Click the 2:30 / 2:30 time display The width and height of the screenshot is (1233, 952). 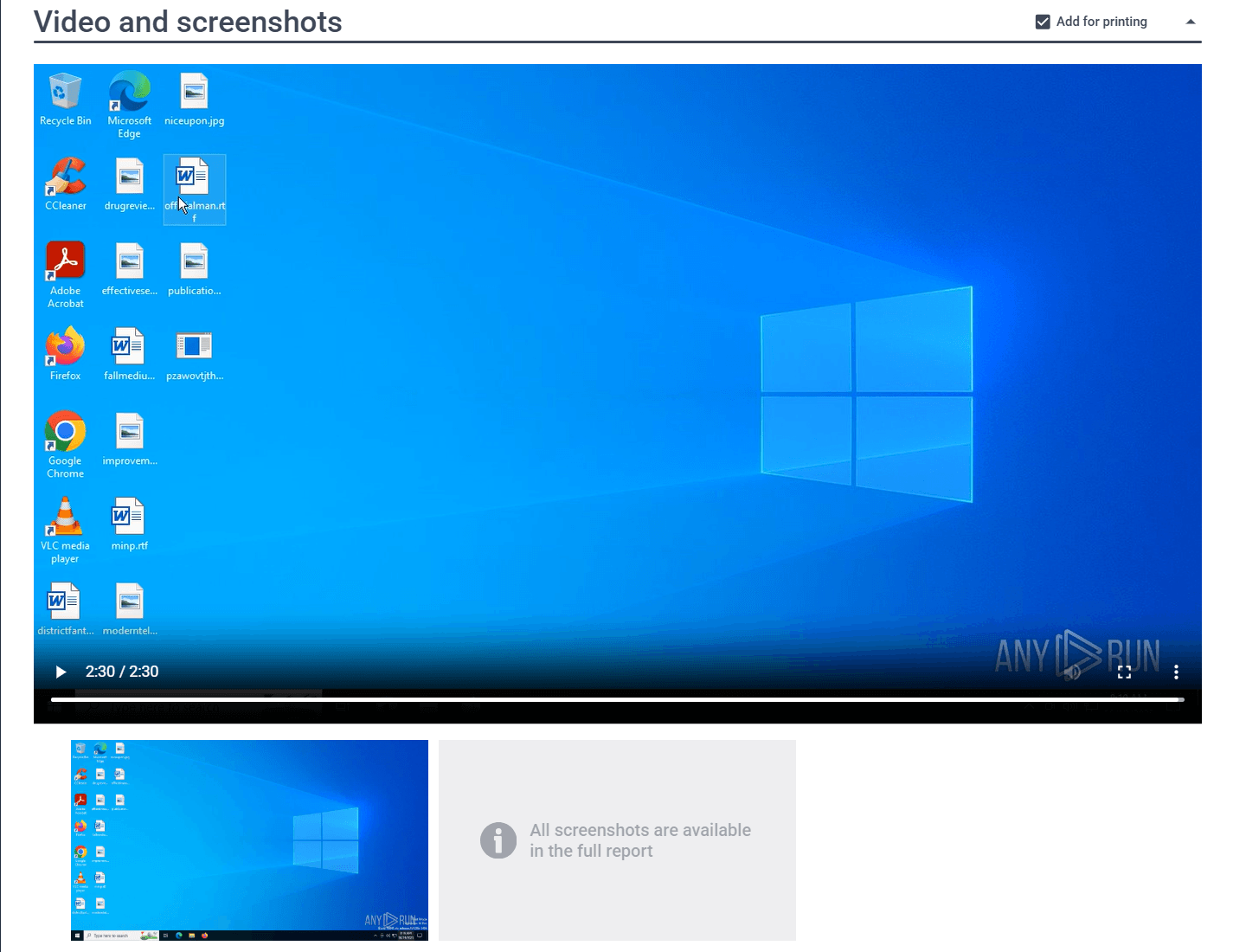122,672
